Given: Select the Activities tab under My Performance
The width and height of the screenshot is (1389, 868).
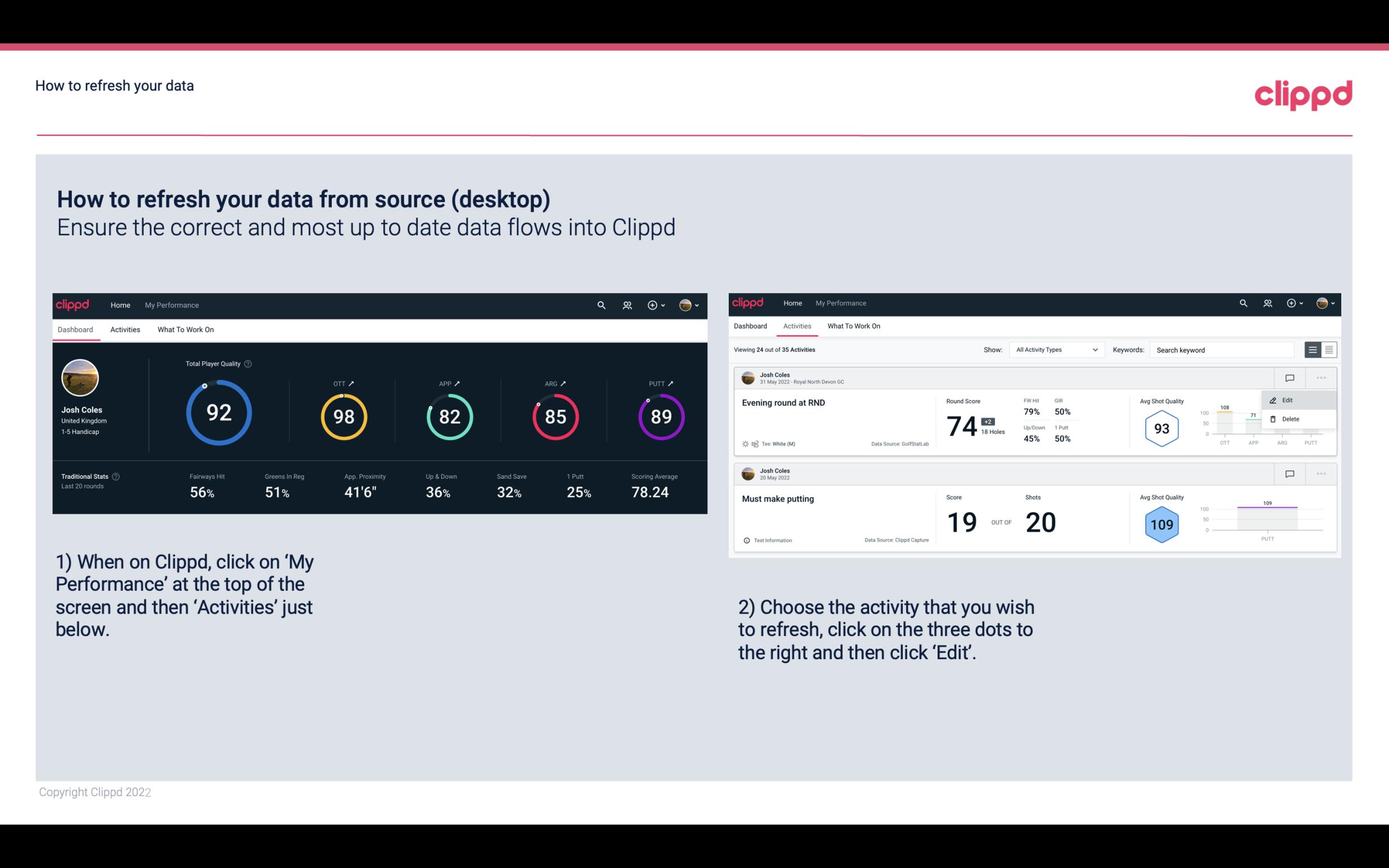Looking at the screenshot, I should (125, 328).
